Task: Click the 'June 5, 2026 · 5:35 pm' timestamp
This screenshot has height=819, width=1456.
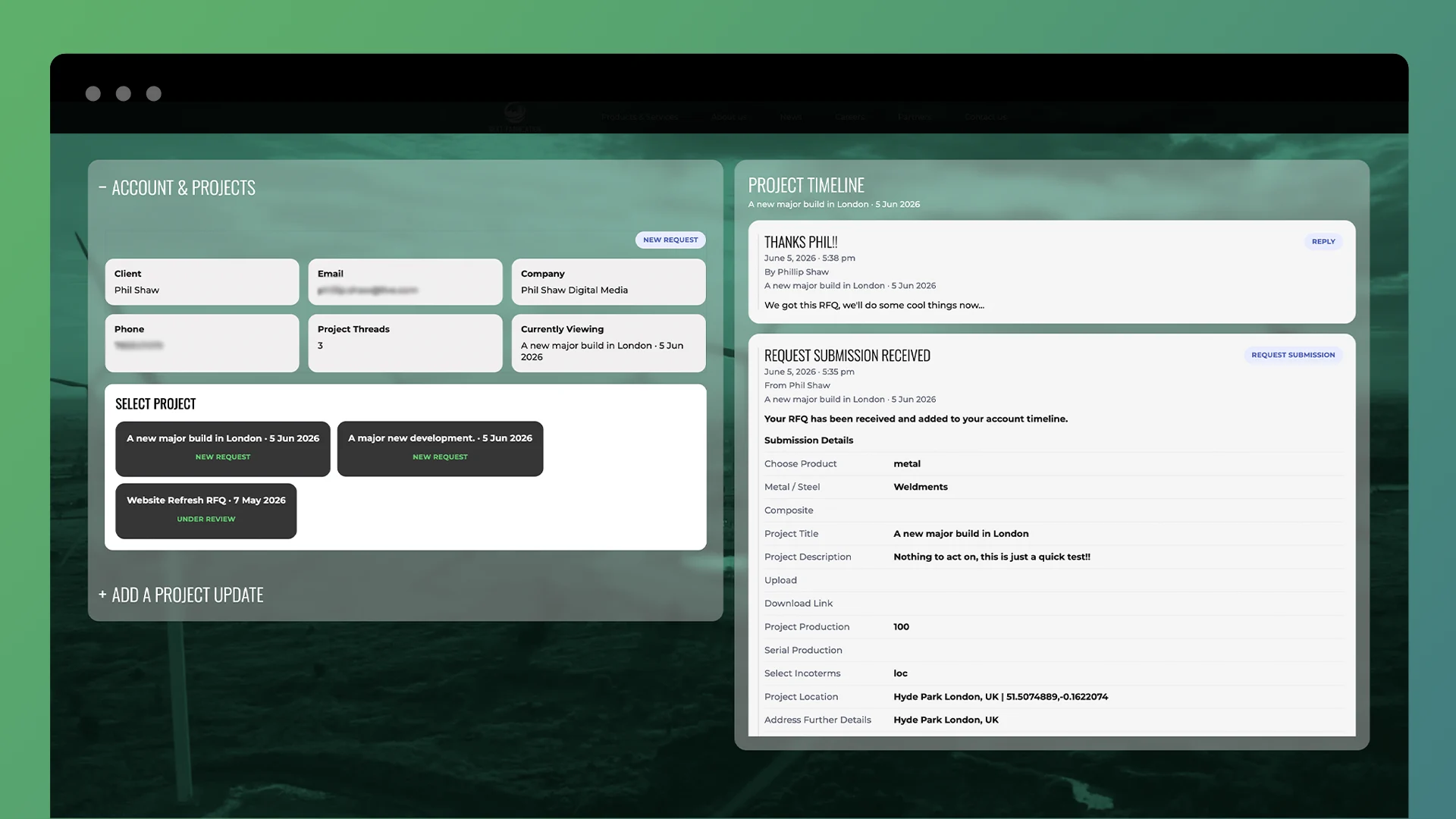Action: click(809, 372)
